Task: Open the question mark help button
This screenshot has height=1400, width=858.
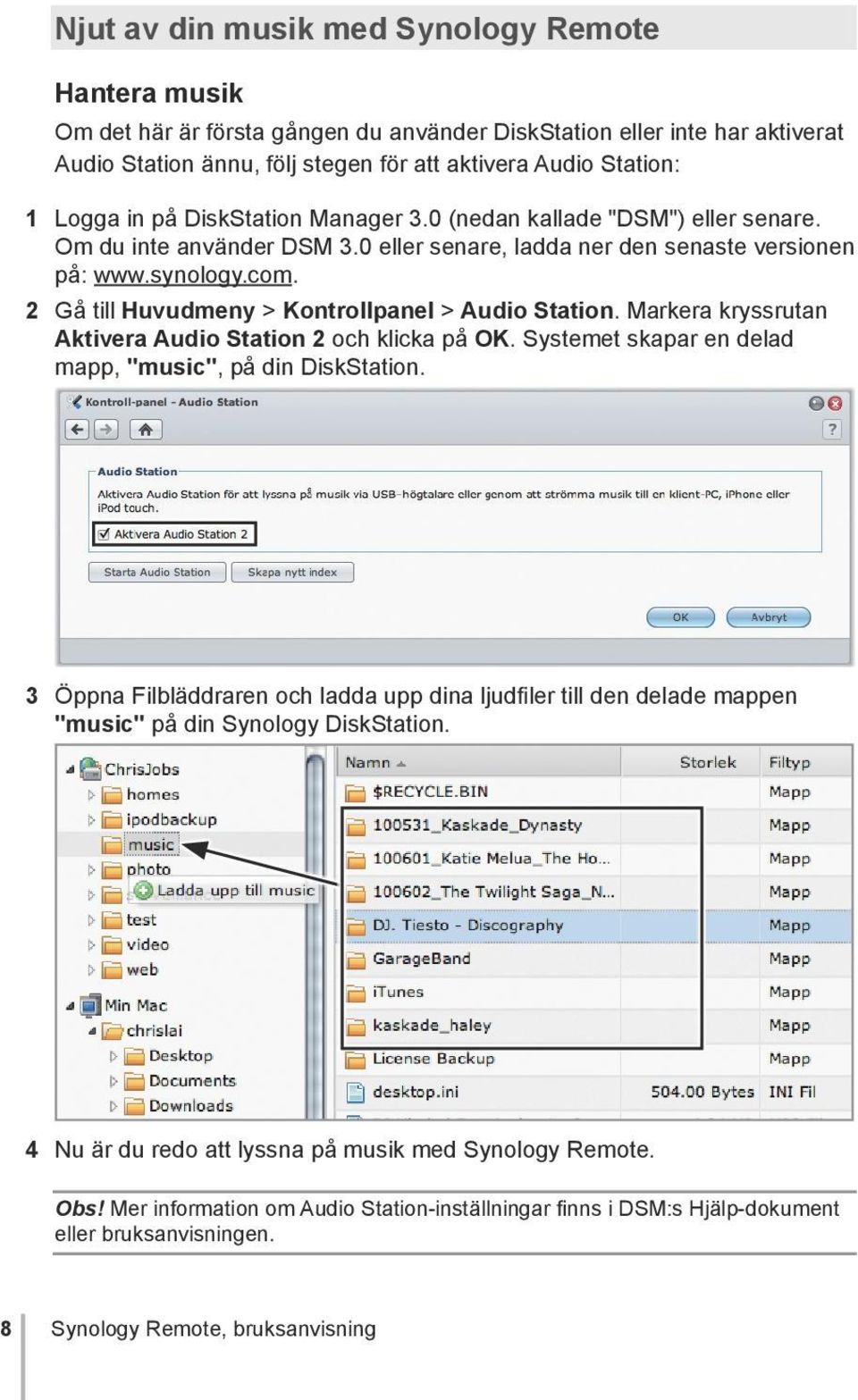Action: click(832, 430)
